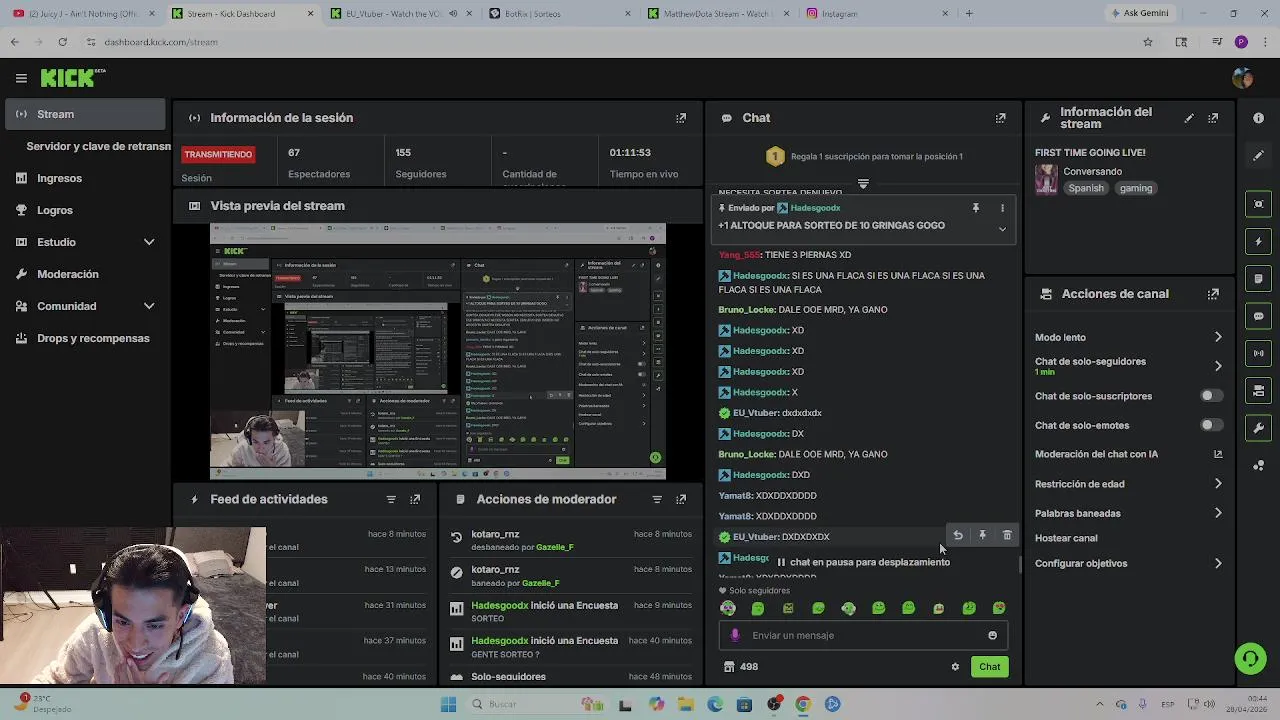This screenshot has height=720, width=1280.
Task: Pop out the Feed de actividades panel
Action: pos(415,499)
